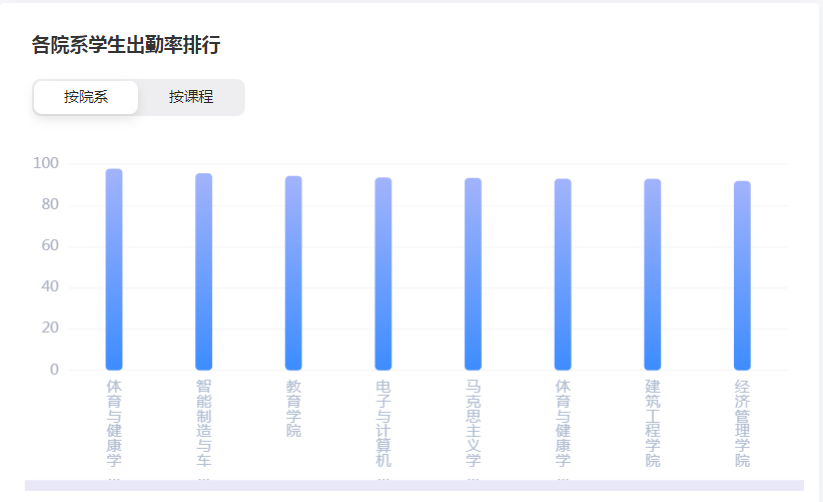Click the chart's horizontal scrollbar
Viewport: 823px width, 502px height.
[414, 485]
